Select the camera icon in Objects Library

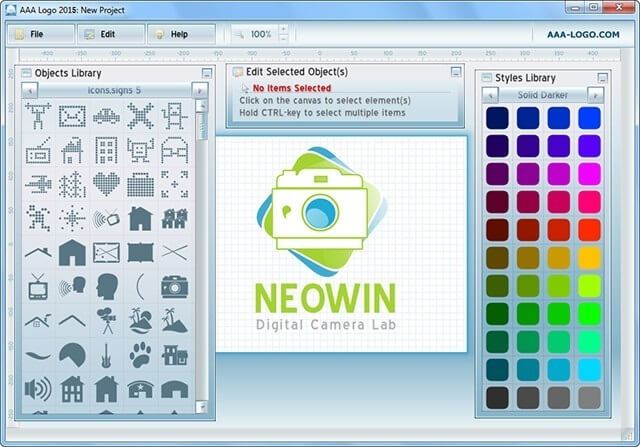(175, 287)
